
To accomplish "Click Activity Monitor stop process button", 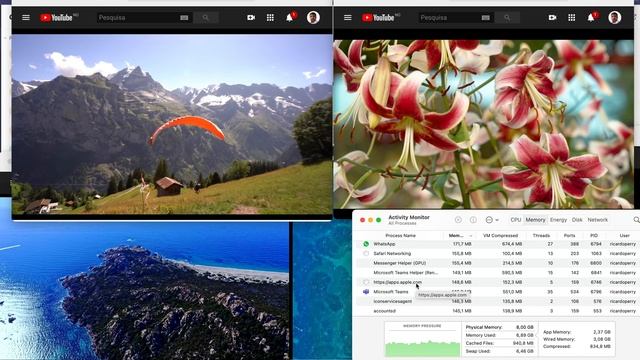I will tap(458, 220).
